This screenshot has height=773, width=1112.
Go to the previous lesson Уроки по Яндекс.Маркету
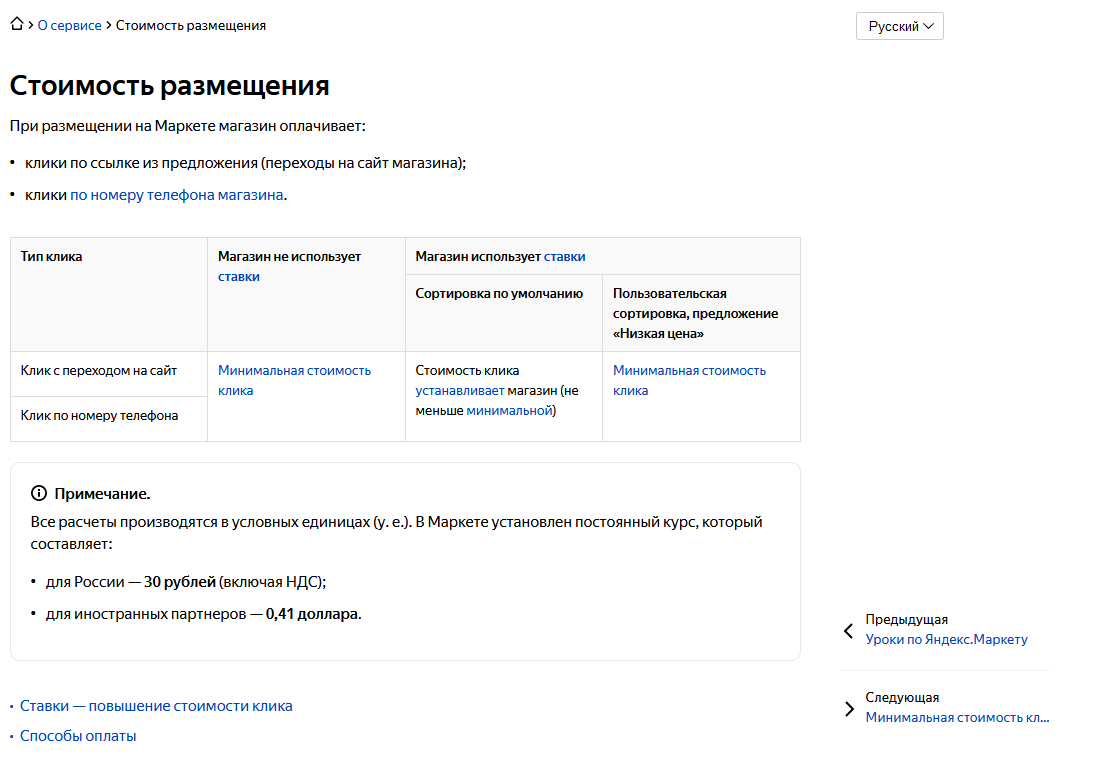click(946, 639)
